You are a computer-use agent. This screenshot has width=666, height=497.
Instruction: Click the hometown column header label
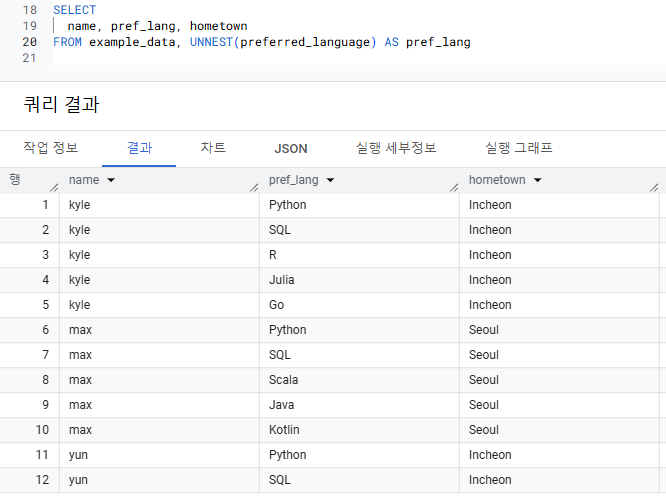click(x=497, y=180)
